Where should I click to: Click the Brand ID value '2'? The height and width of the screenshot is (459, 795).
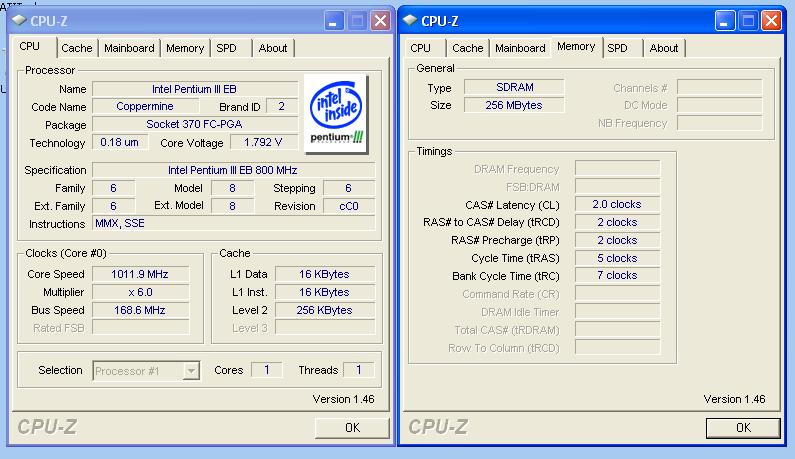pyautogui.click(x=281, y=107)
